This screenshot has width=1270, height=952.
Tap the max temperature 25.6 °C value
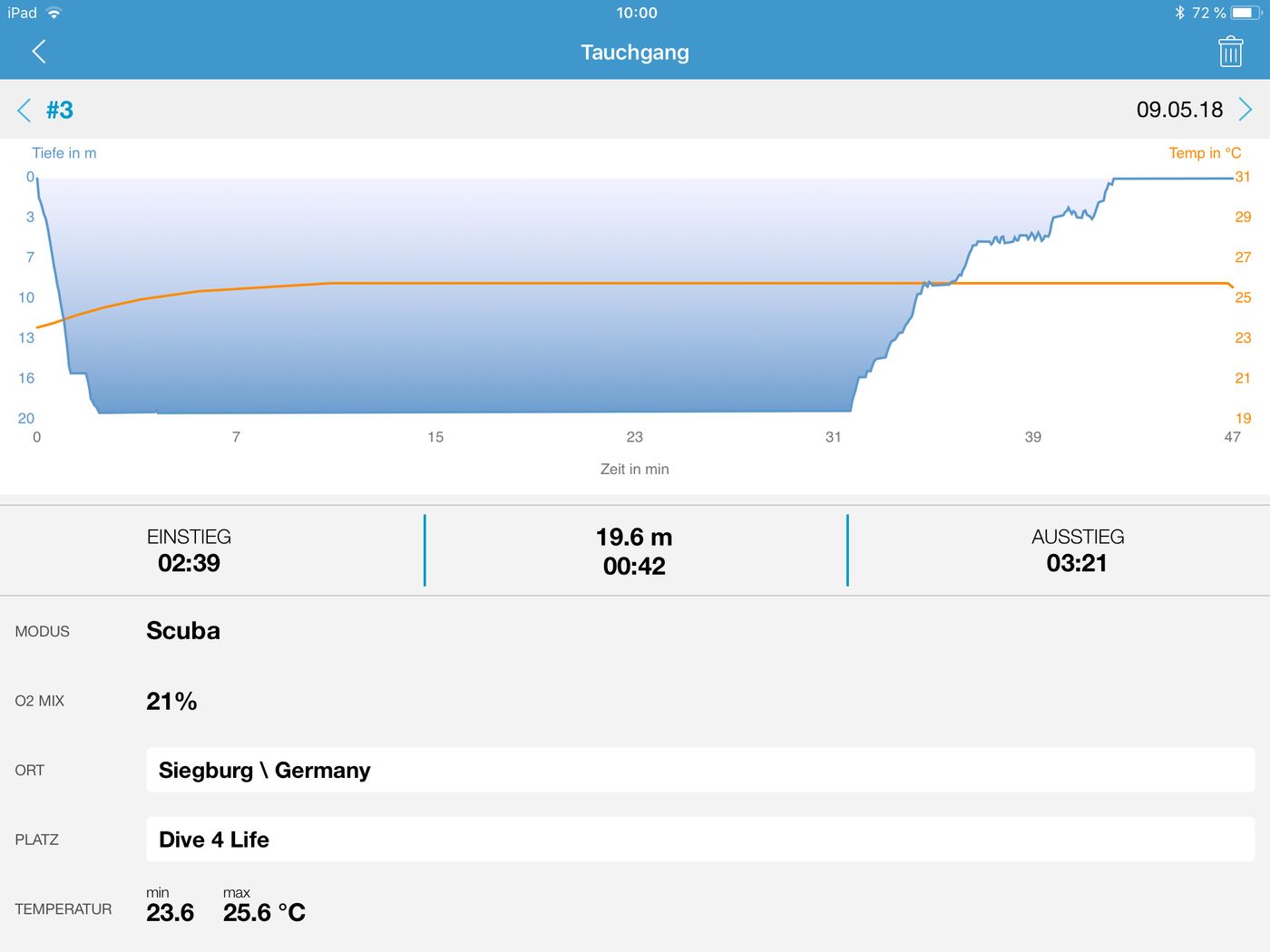pos(264,912)
